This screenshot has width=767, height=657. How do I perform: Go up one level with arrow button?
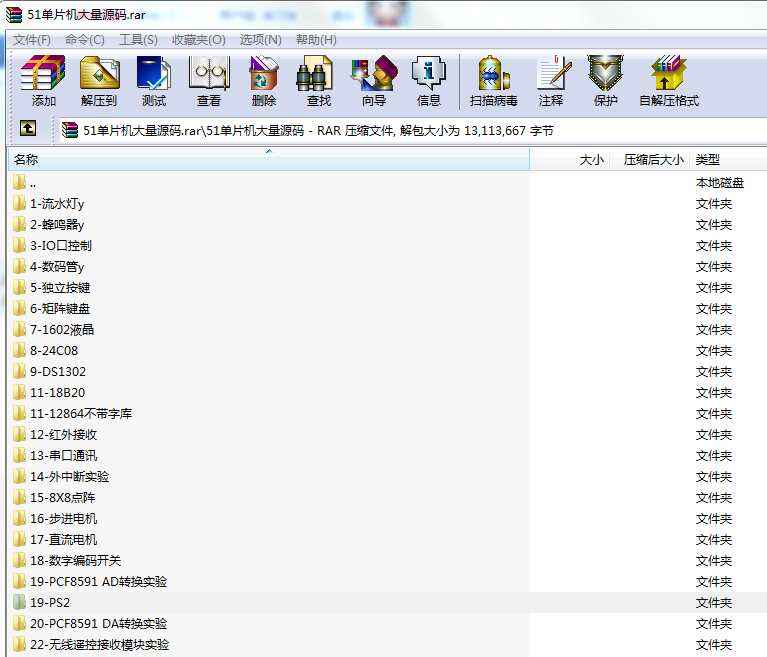coord(28,129)
